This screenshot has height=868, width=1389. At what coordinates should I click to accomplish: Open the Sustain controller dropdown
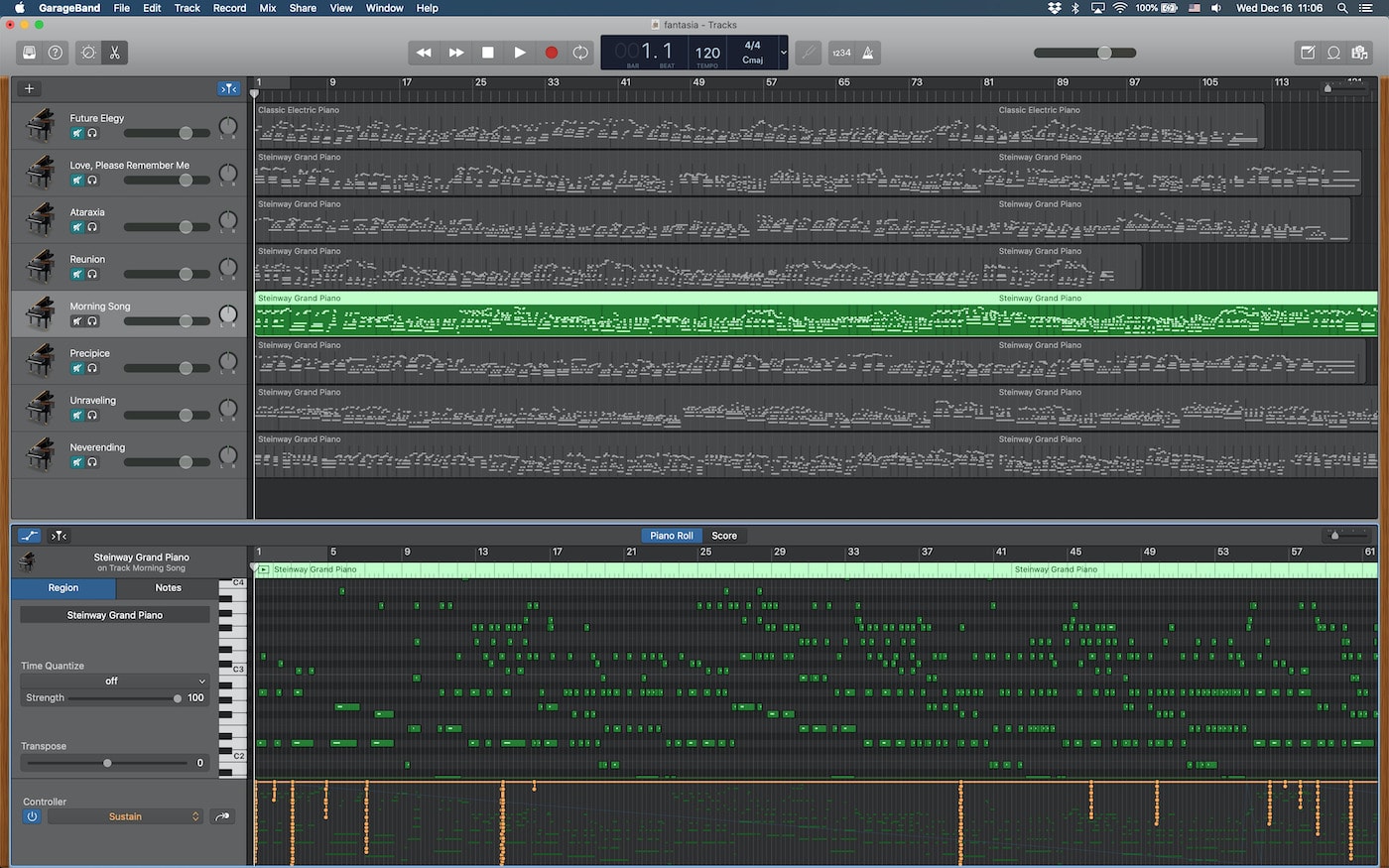125,816
